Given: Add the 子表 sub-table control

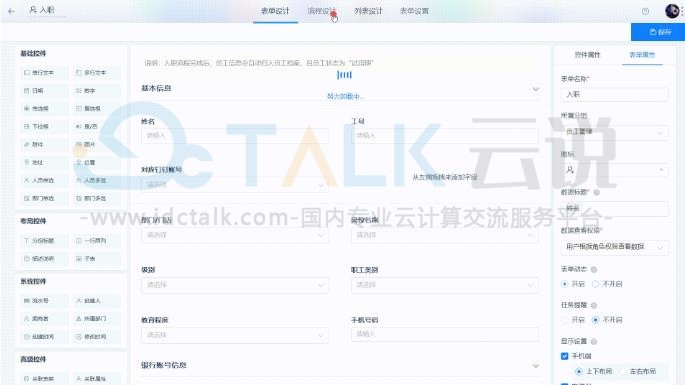Looking at the screenshot, I should (x=96, y=259).
